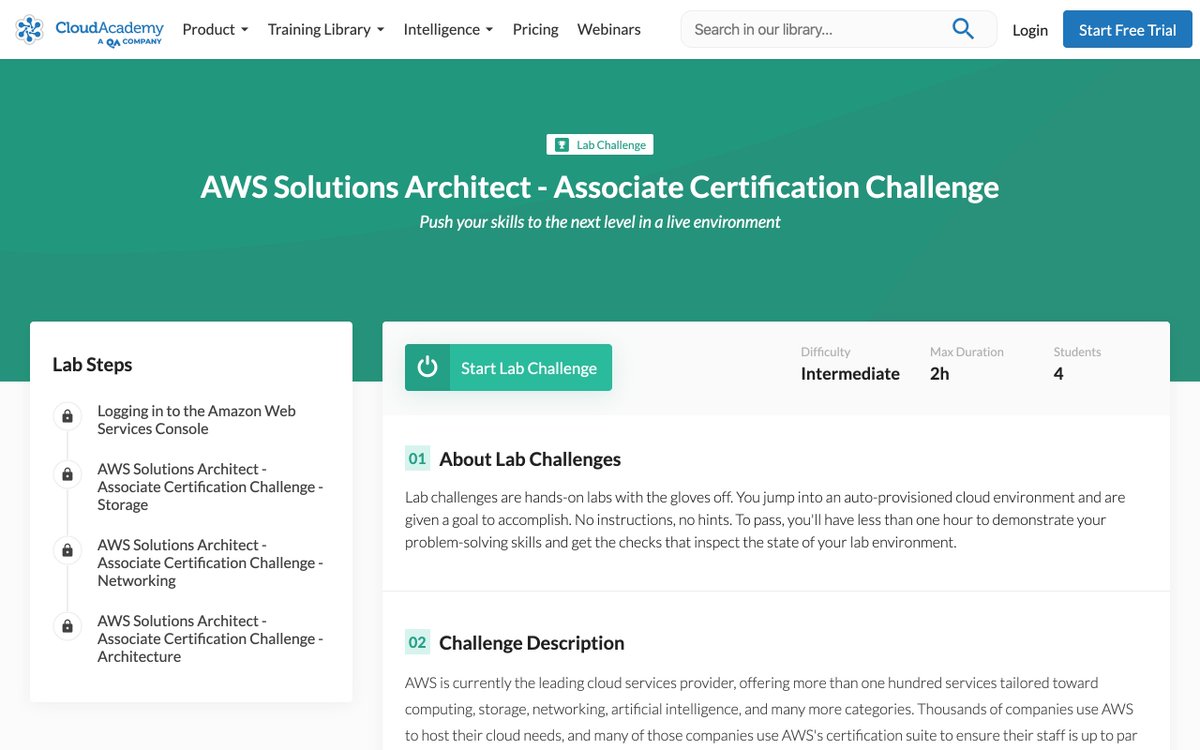Click the Intermediate difficulty value
The width and height of the screenshot is (1200, 750).
[850, 374]
